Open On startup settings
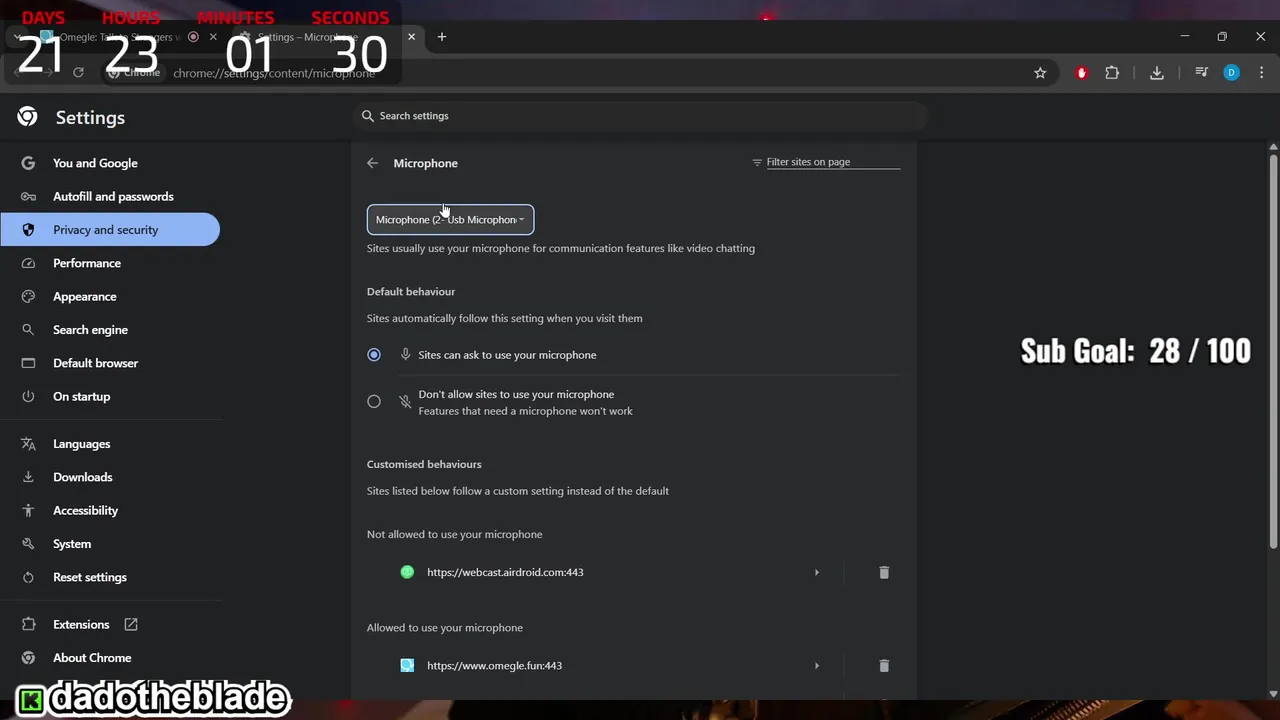This screenshot has width=1280, height=720. 81,397
